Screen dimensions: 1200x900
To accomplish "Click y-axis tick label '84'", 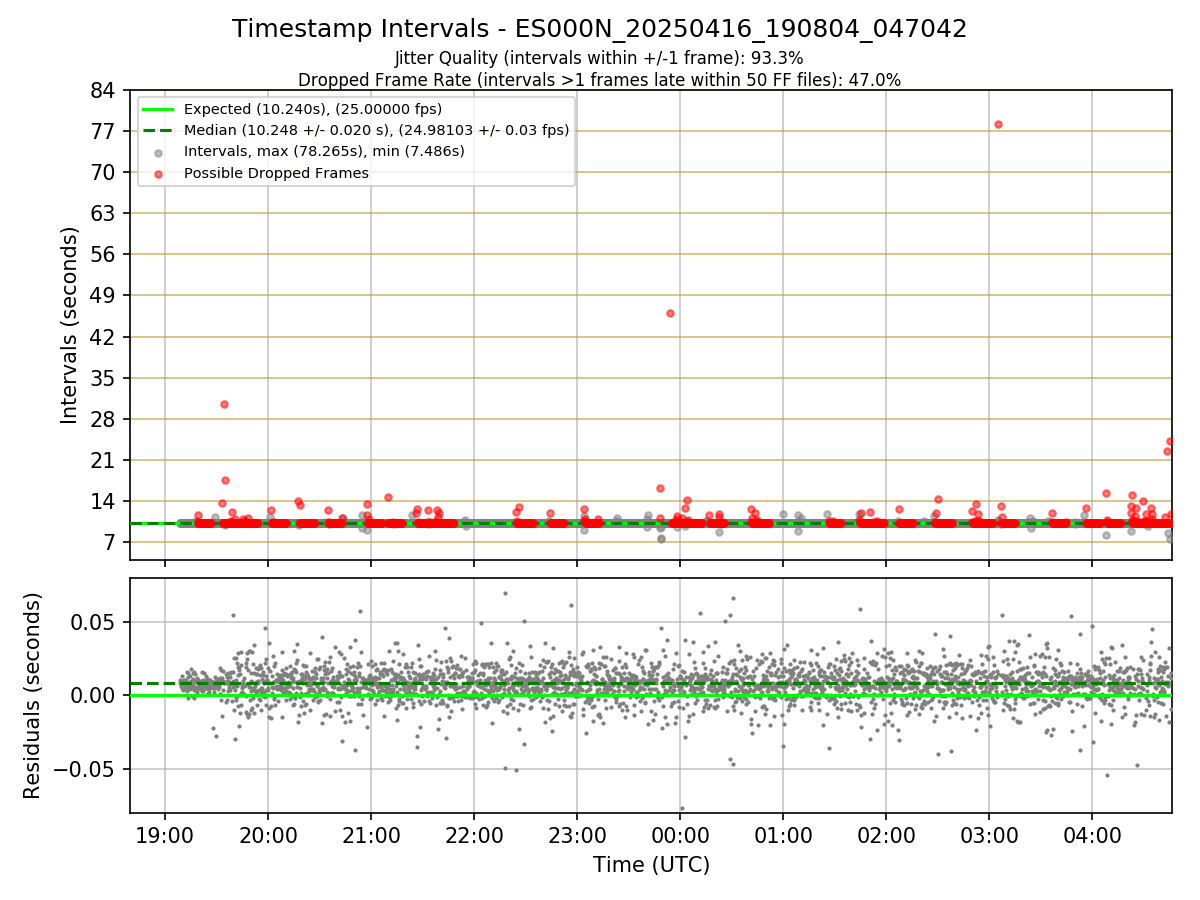I will pyautogui.click(x=103, y=90).
